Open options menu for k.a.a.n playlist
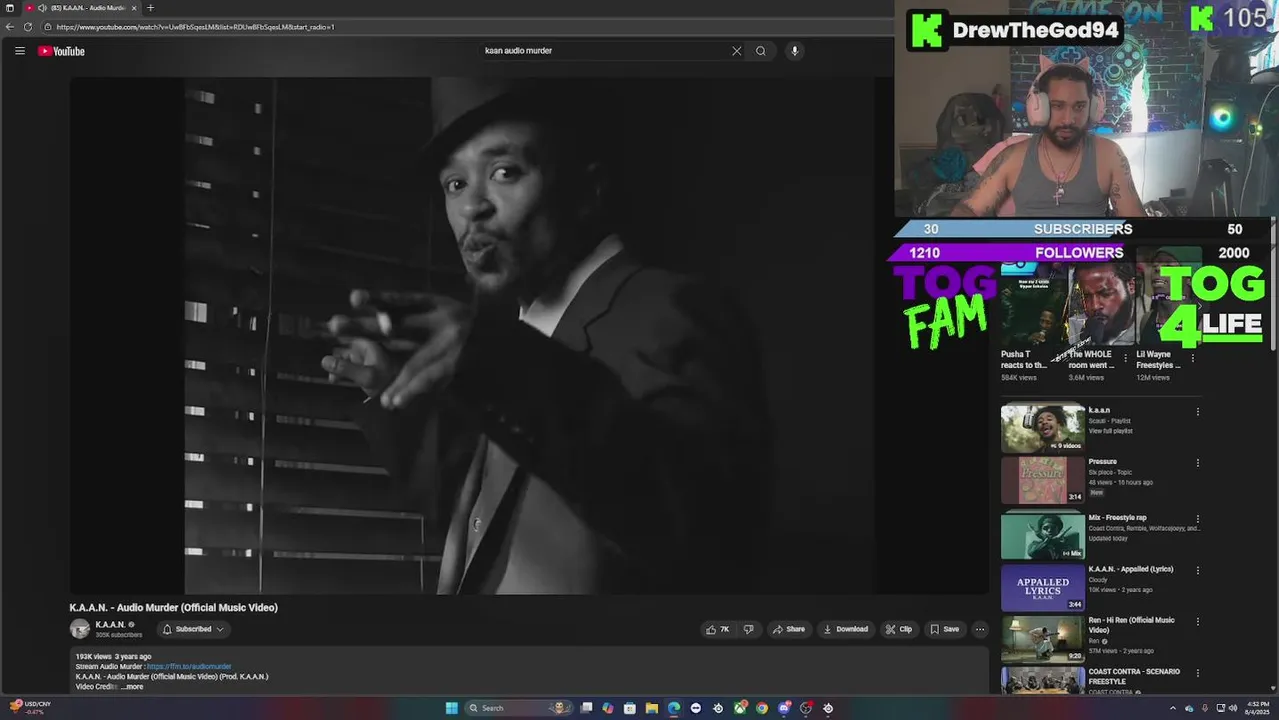Image resolution: width=1279 pixels, height=720 pixels. coord(1197,412)
